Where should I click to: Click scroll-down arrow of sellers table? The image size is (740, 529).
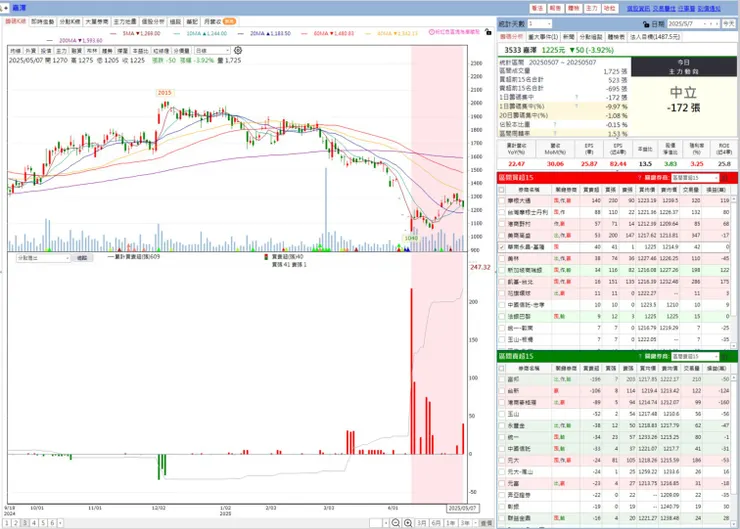point(734,524)
